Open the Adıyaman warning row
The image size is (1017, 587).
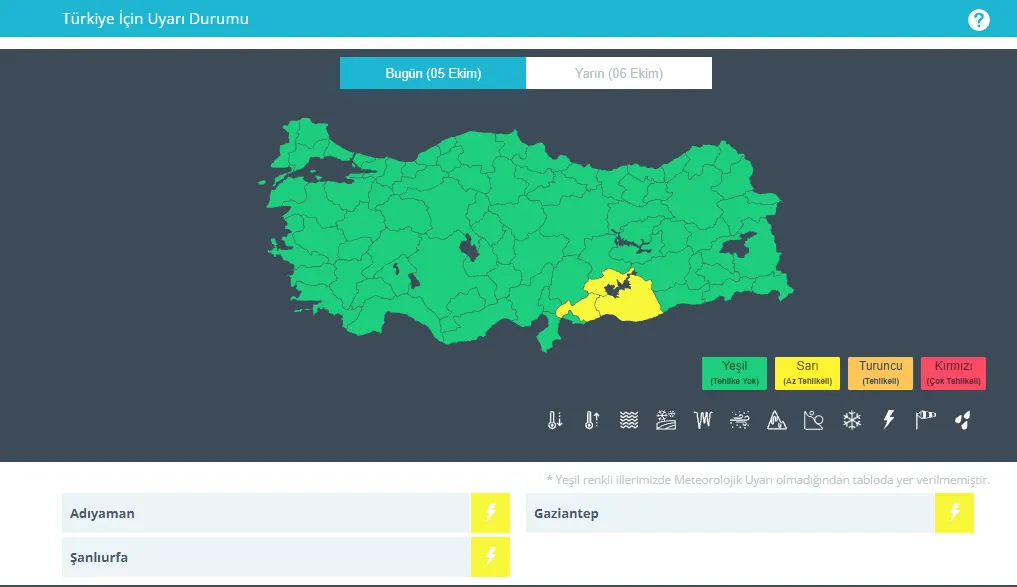tap(286, 513)
